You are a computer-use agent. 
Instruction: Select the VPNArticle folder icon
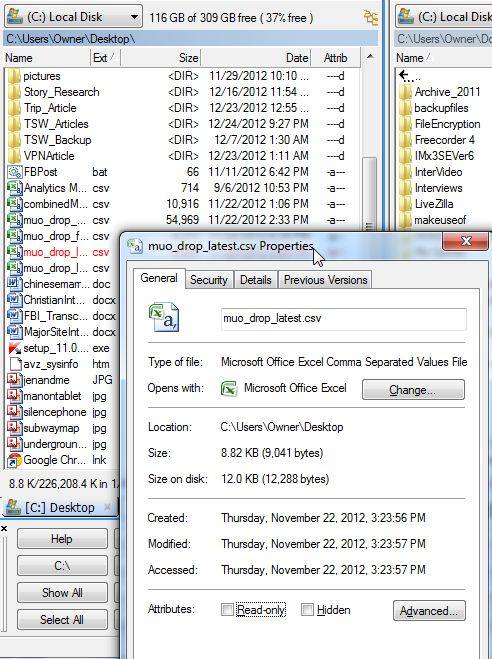(x=14, y=156)
